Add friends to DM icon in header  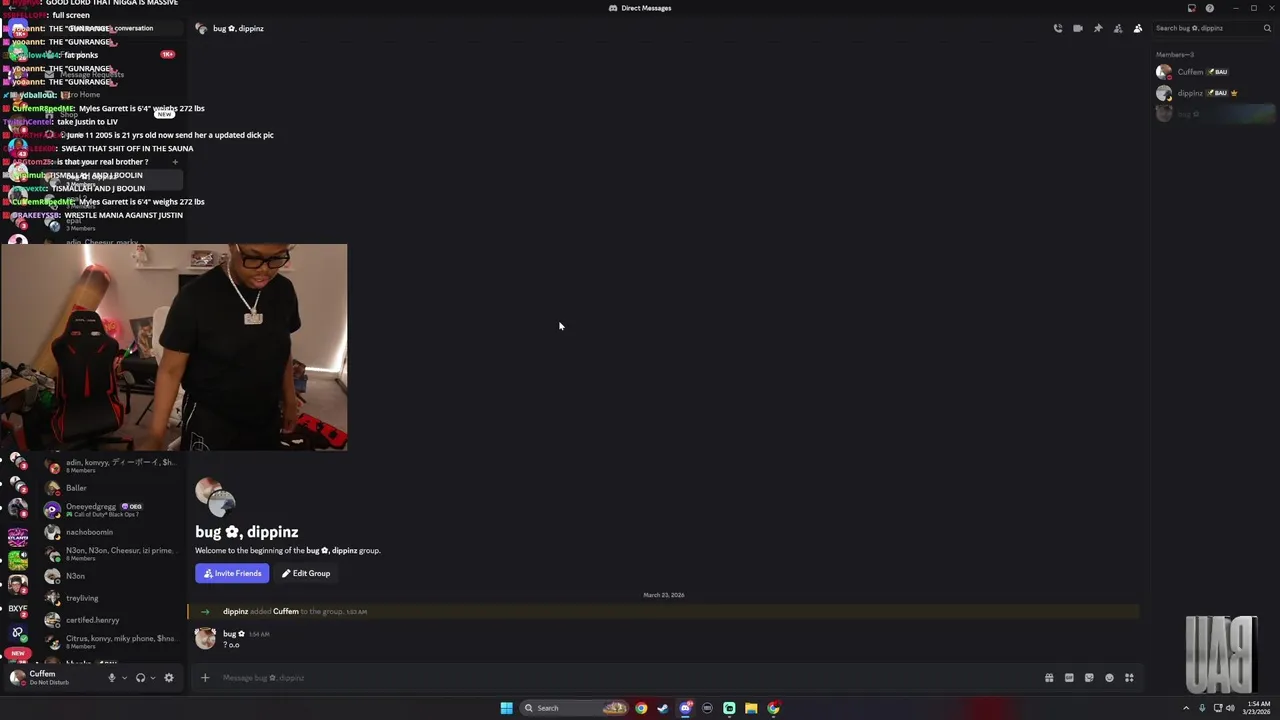(1118, 28)
